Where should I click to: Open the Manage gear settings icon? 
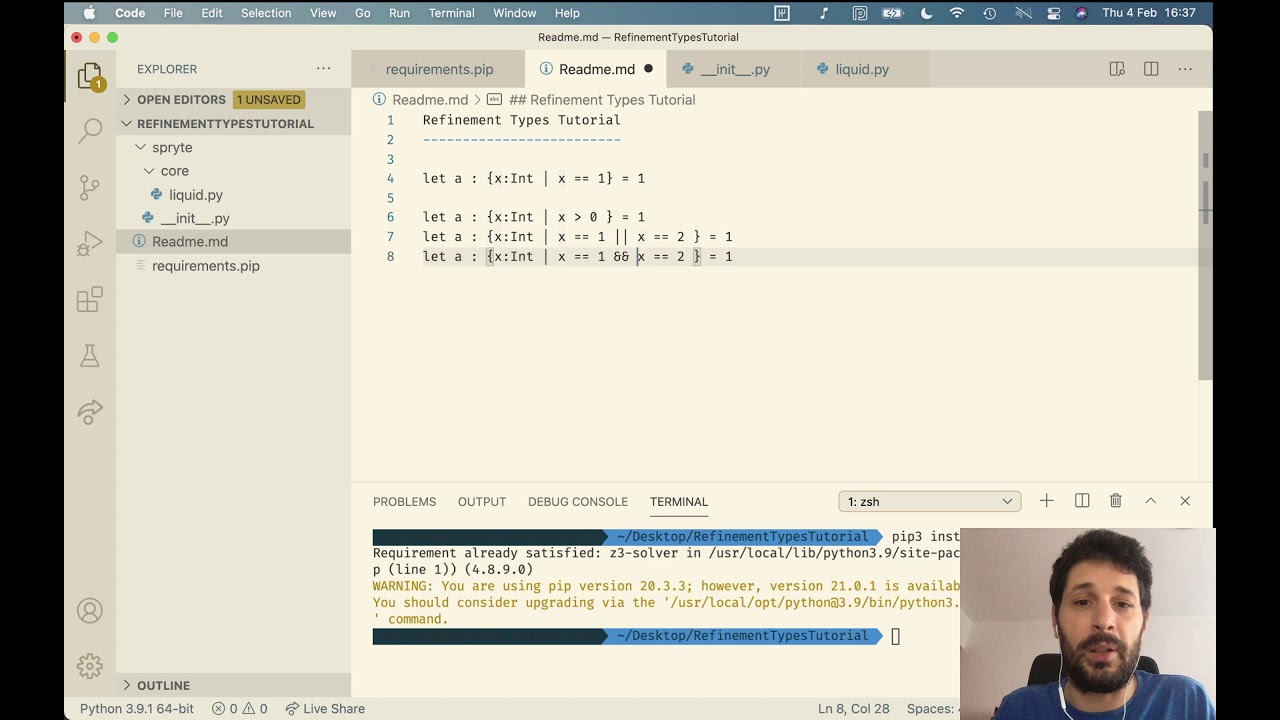pyautogui.click(x=90, y=666)
